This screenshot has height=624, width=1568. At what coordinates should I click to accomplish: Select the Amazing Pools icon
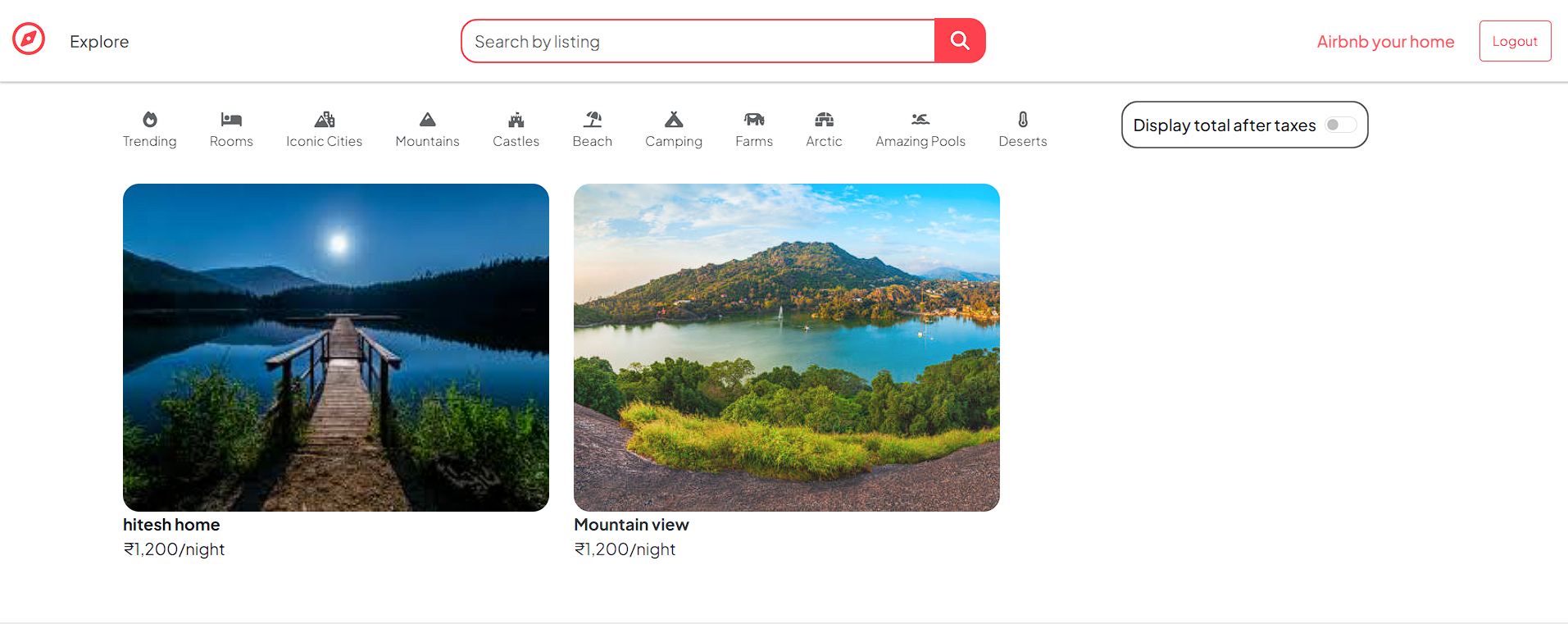coord(920,120)
